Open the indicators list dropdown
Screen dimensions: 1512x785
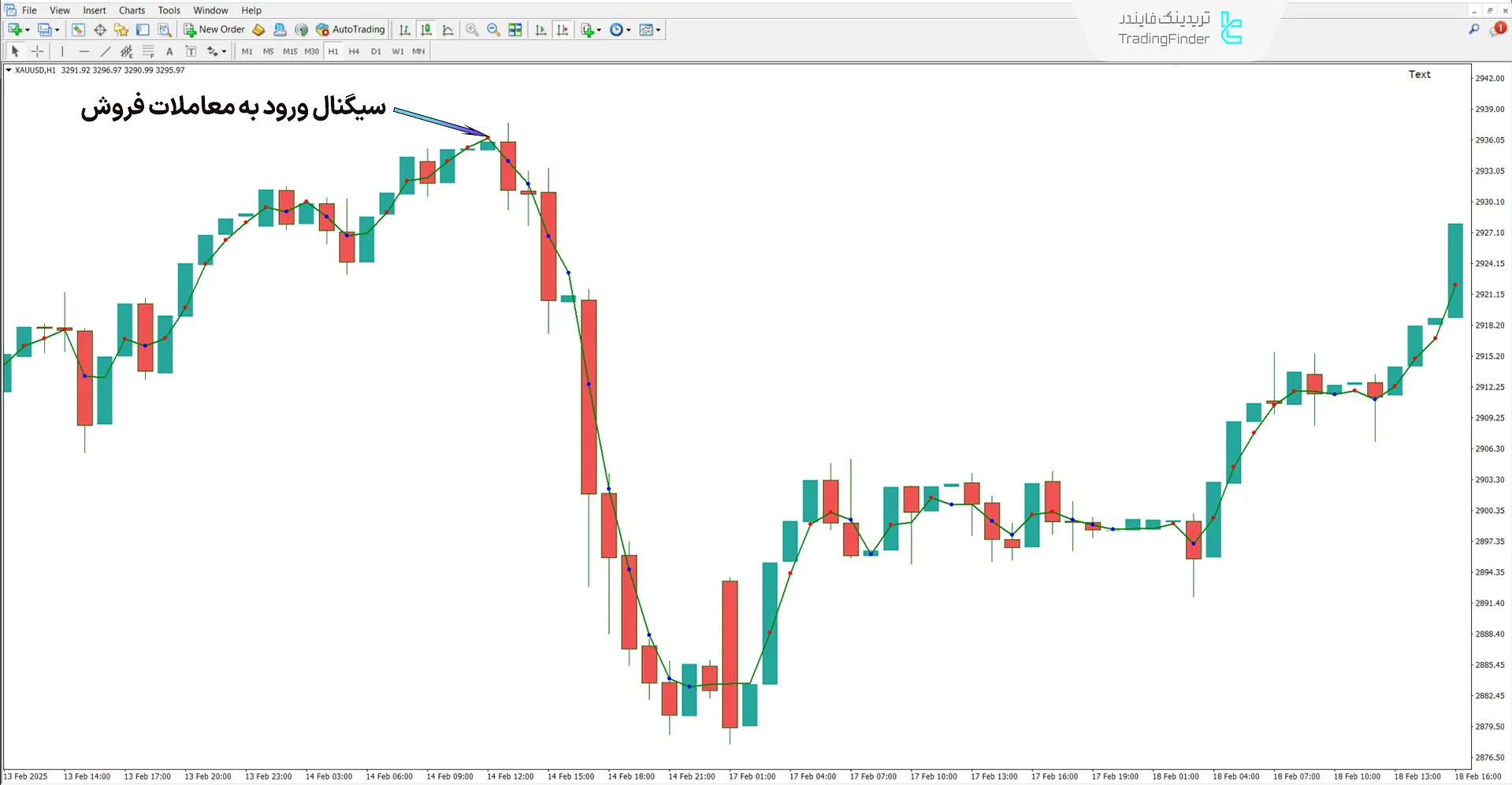pos(600,30)
